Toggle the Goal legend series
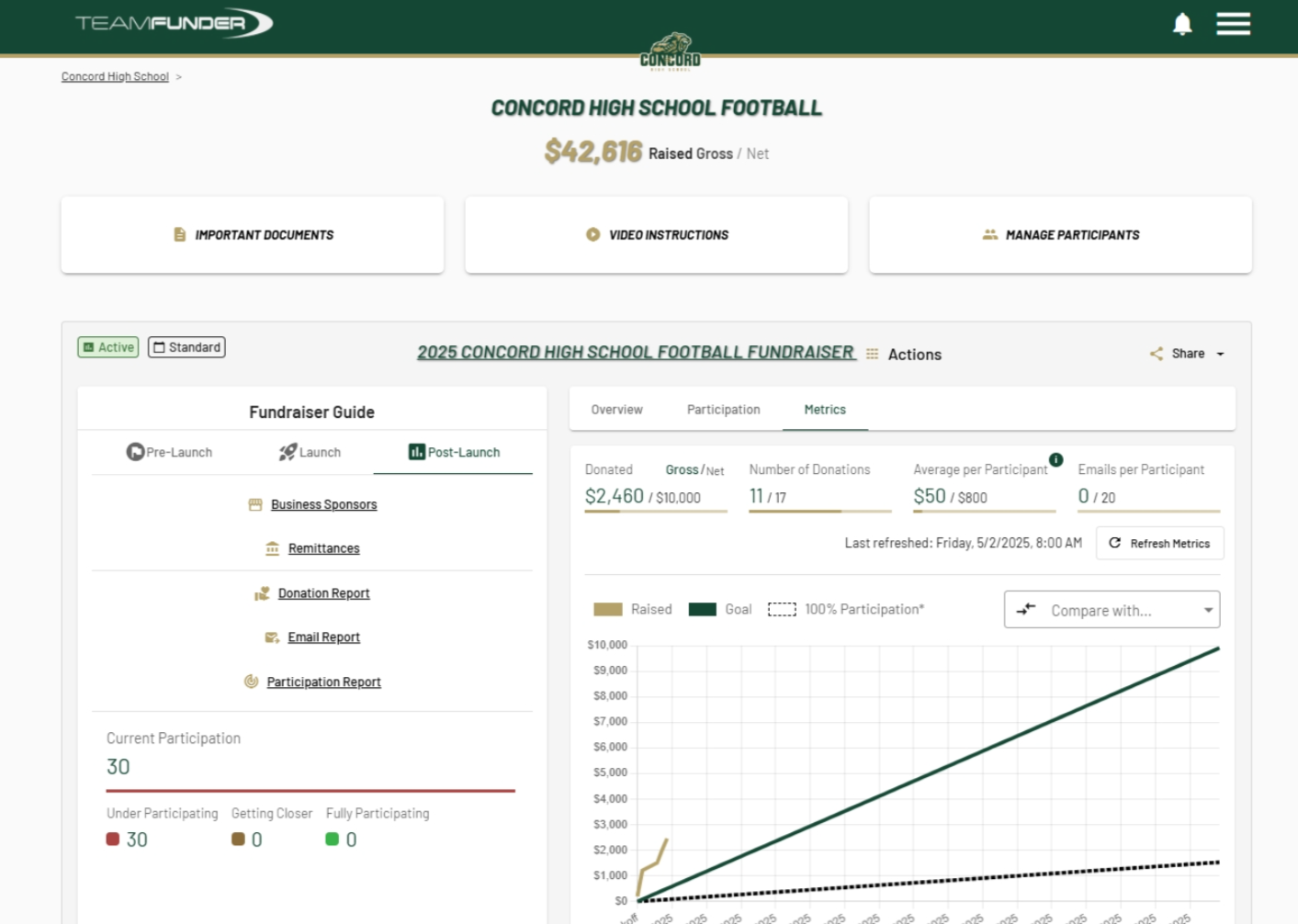 pos(720,609)
